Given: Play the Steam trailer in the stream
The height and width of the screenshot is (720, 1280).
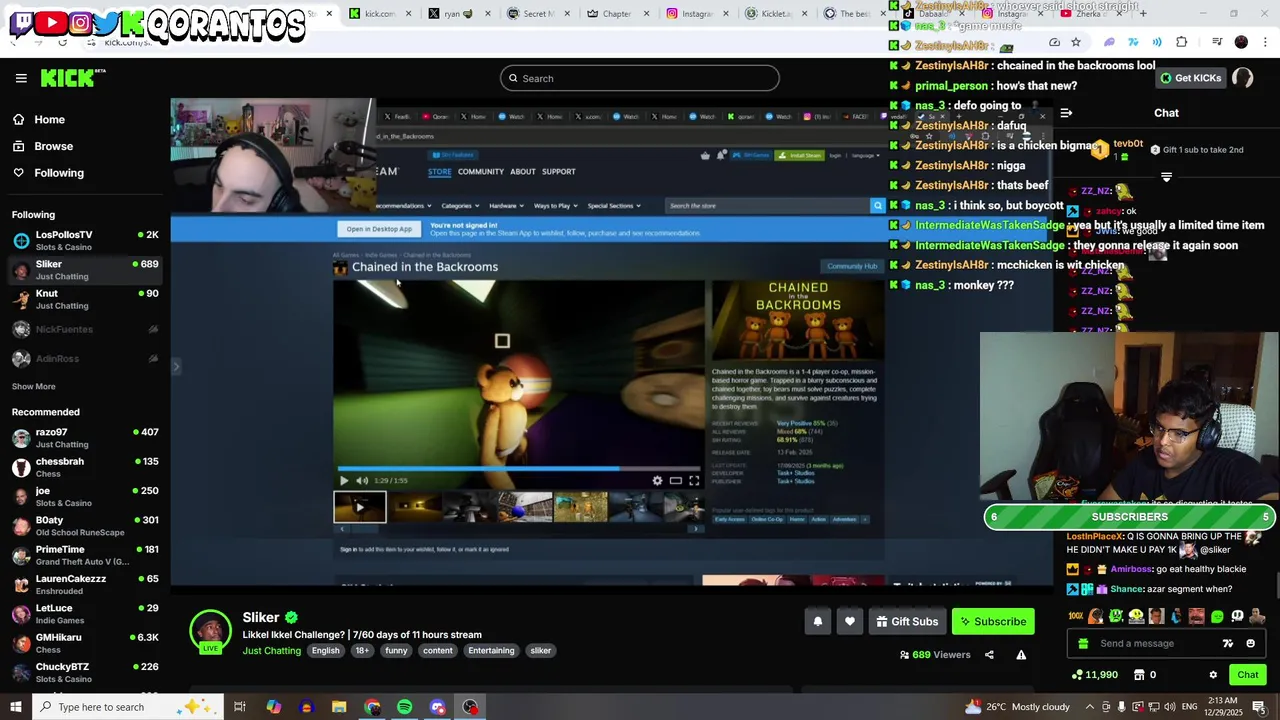Looking at the screenshot, I should [x=343, y=481].
